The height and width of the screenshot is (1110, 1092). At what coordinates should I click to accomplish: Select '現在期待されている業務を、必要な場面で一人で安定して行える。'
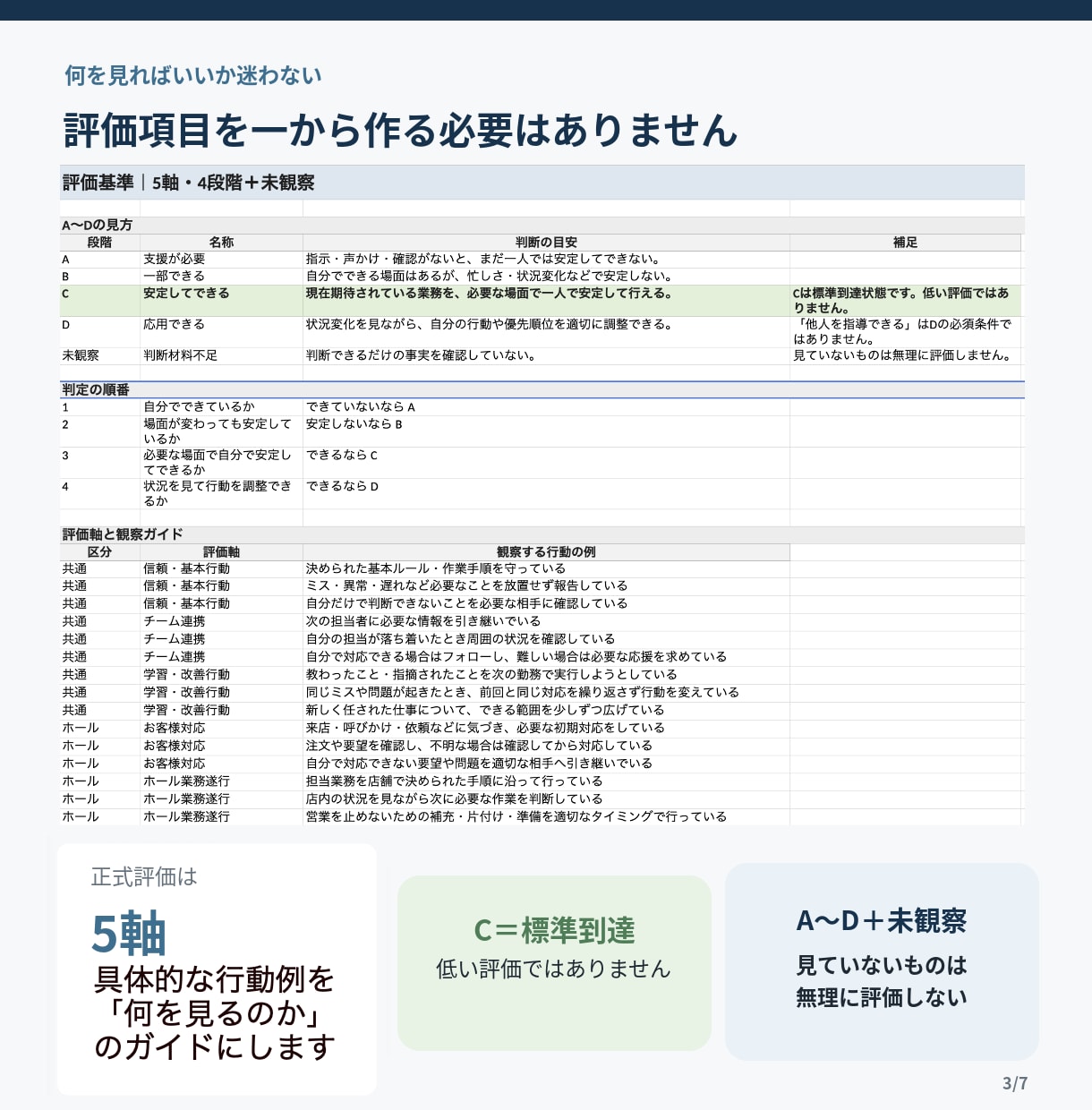tap(489, 294)
